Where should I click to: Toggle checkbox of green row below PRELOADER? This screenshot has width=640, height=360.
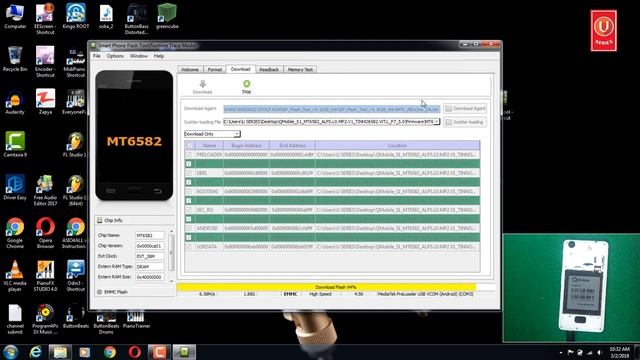[x=189, y=164]
